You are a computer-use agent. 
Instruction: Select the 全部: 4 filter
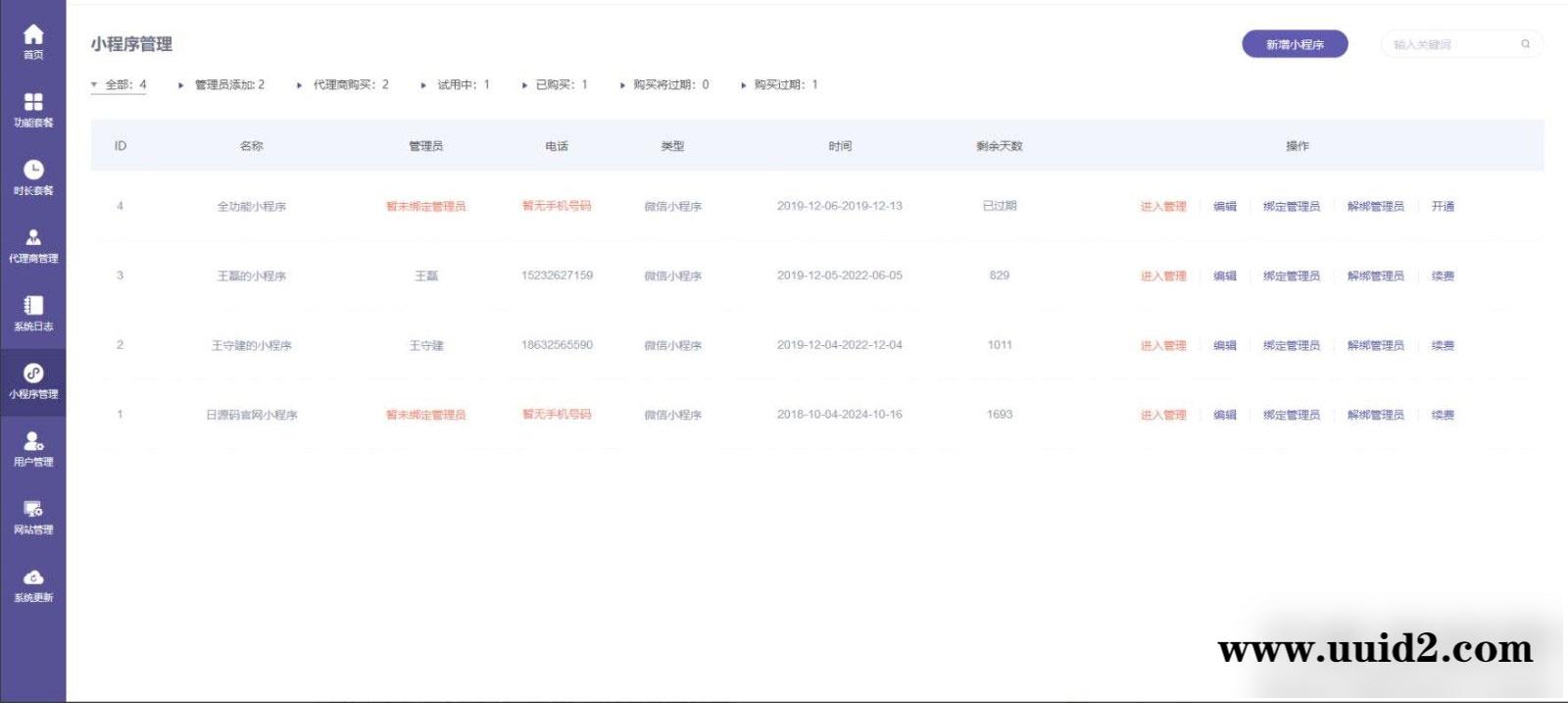(119, 85)
